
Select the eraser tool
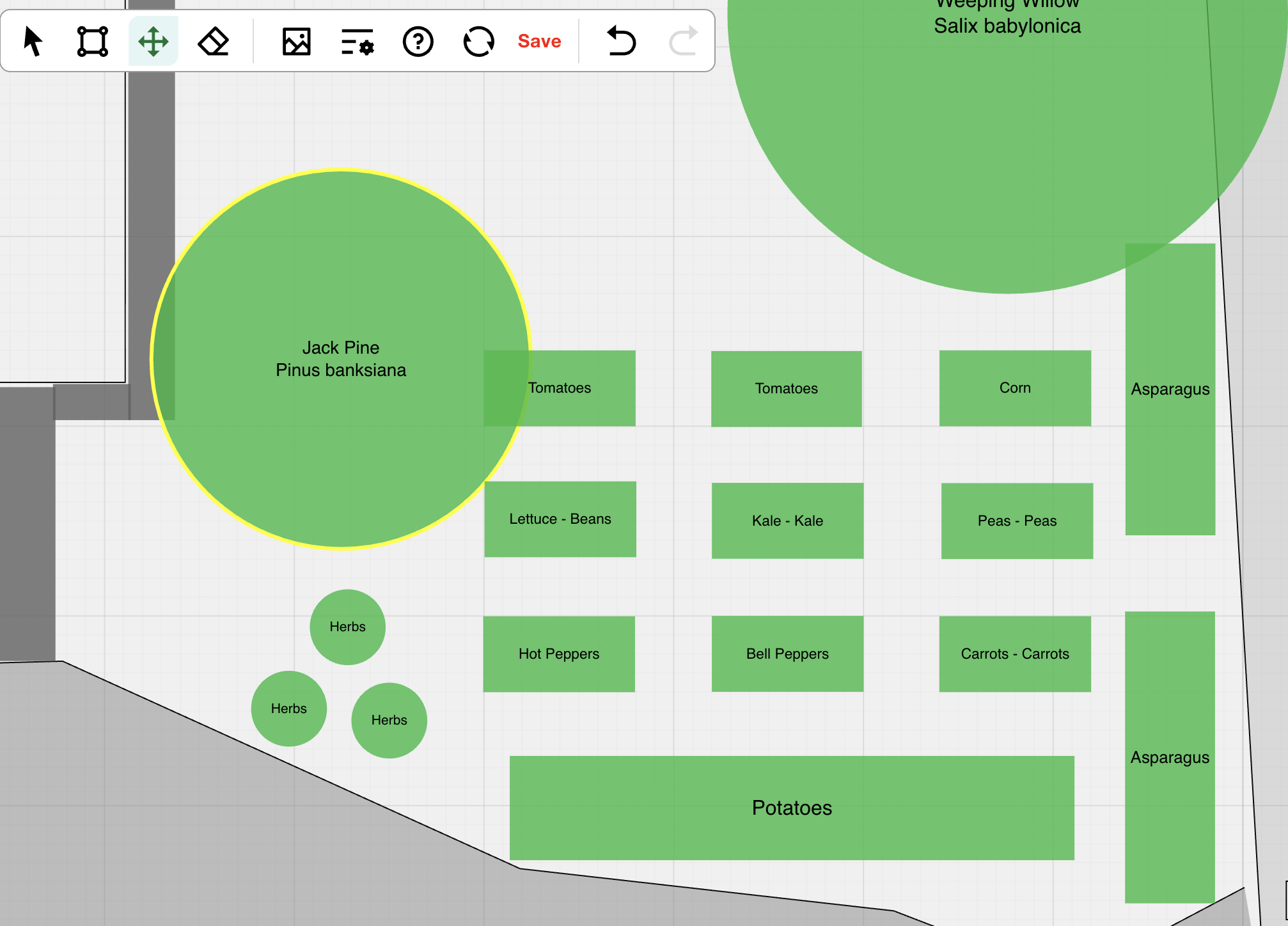coord(214,42)
